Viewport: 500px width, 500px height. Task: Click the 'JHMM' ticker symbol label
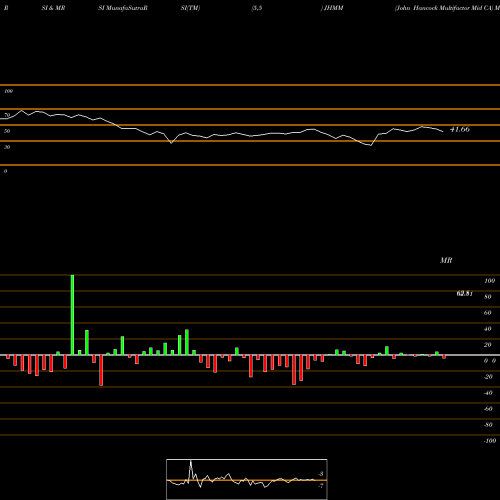(x=333, y=8)
